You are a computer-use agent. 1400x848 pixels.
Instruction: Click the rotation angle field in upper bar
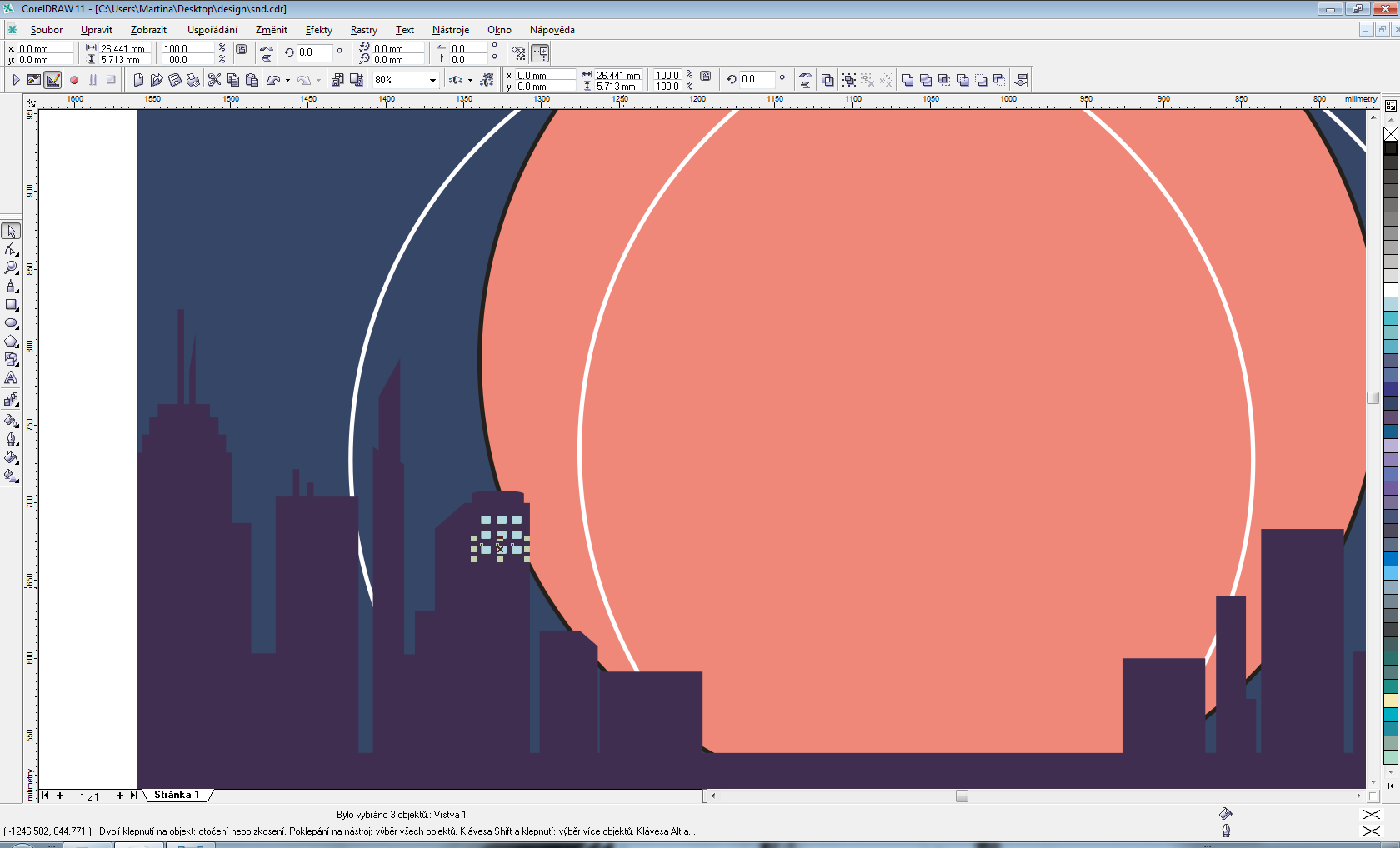pyautogui.click(x=313, y=52)
